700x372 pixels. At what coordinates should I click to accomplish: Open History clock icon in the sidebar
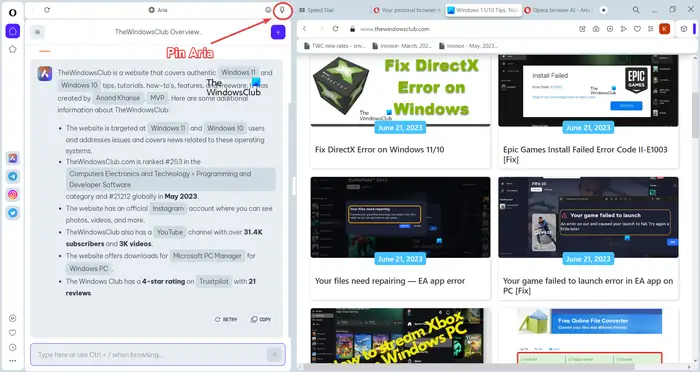coord(12,347)
